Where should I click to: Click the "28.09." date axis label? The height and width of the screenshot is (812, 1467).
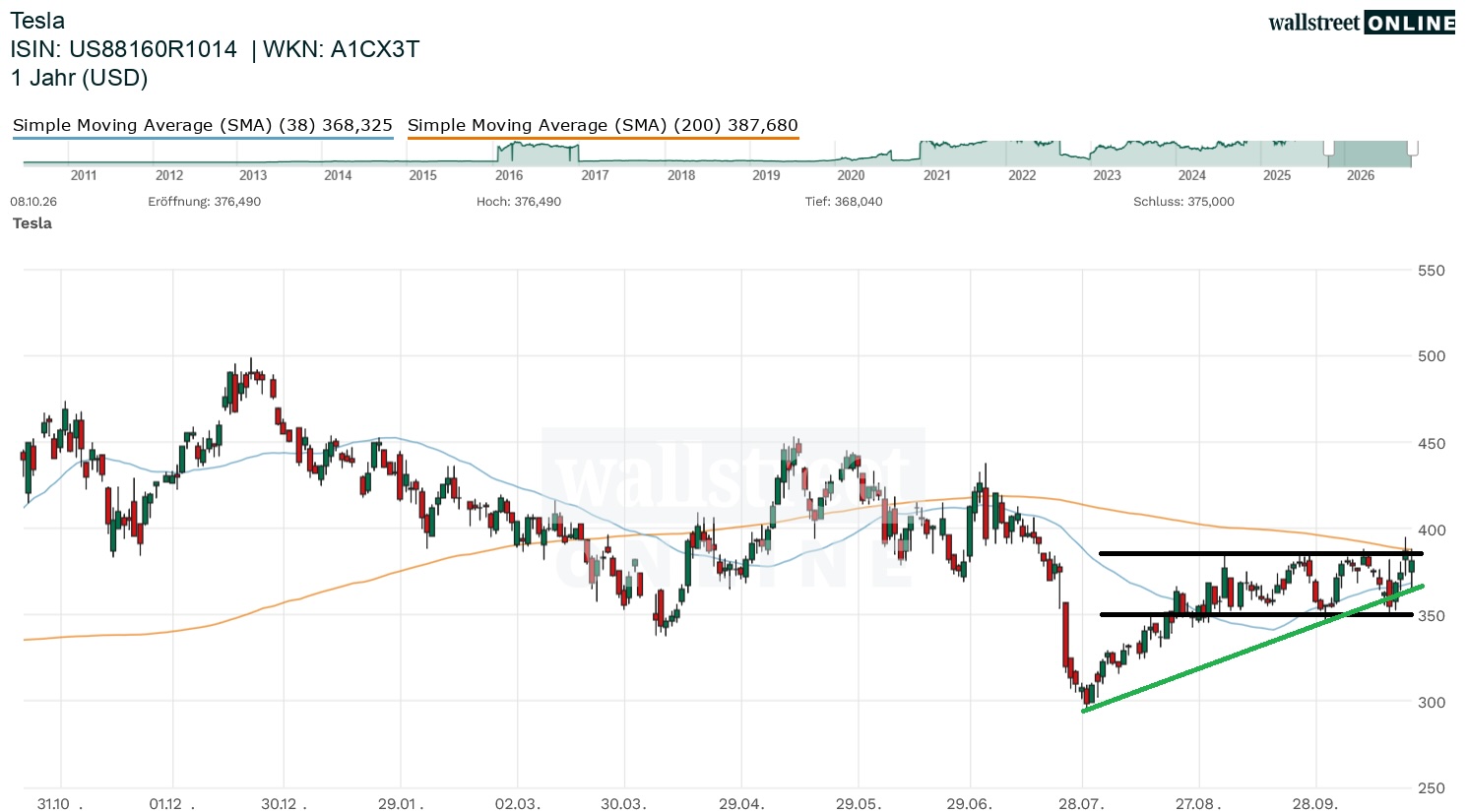coord(1316,804)
